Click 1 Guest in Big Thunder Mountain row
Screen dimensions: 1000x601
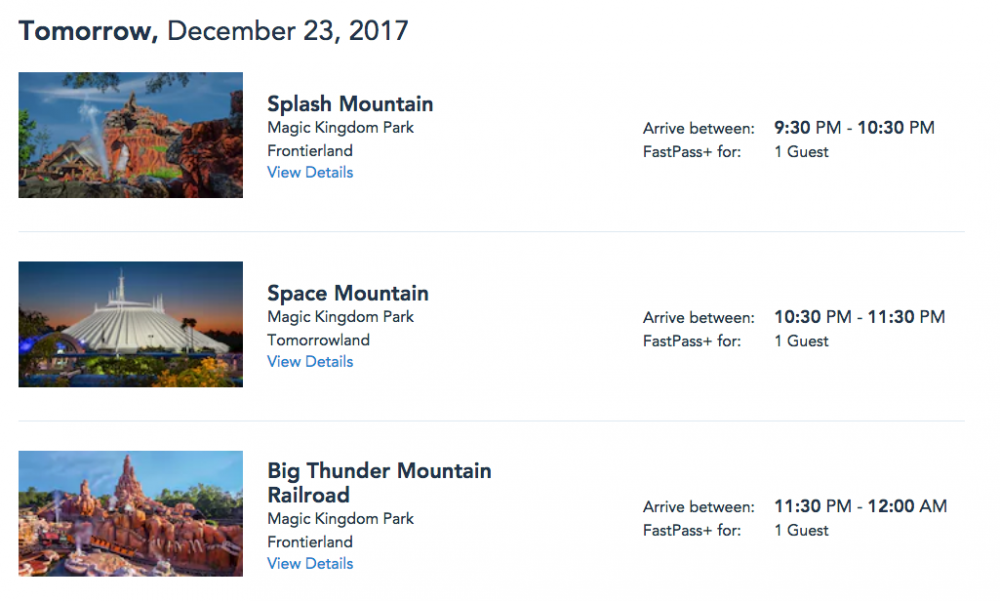pos(801,530)
